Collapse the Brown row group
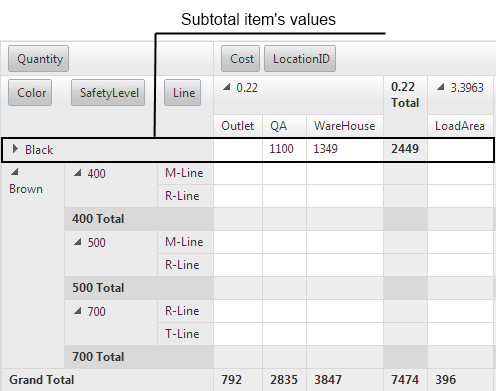Image resolution: width=496 pixels, height=391 pixels. pyautogui.click(x=15, y=172)
